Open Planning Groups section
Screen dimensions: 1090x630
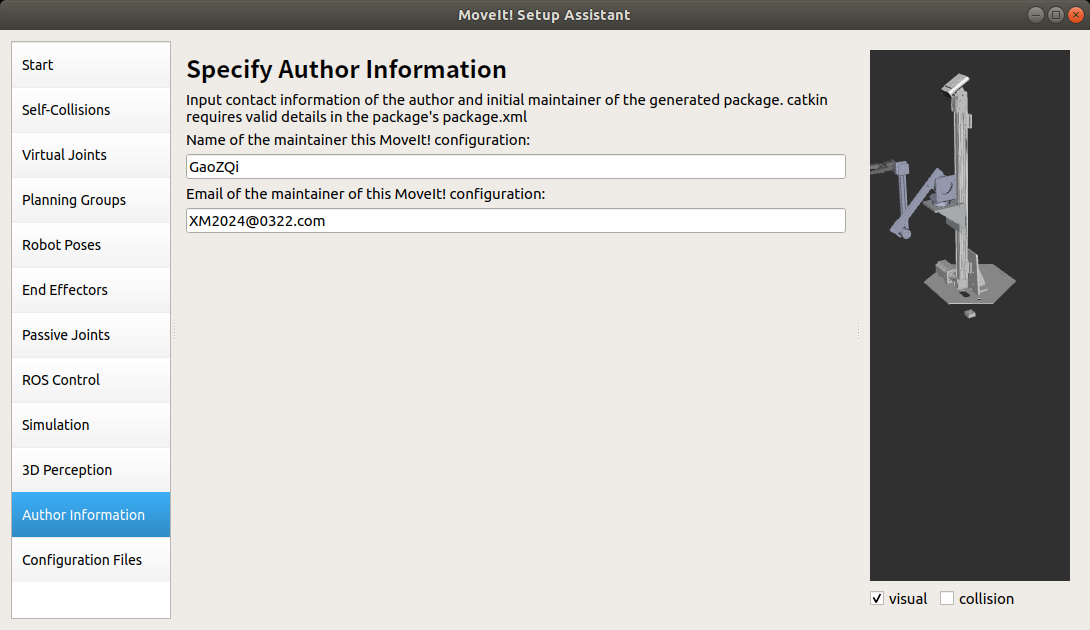pos(91,200)
